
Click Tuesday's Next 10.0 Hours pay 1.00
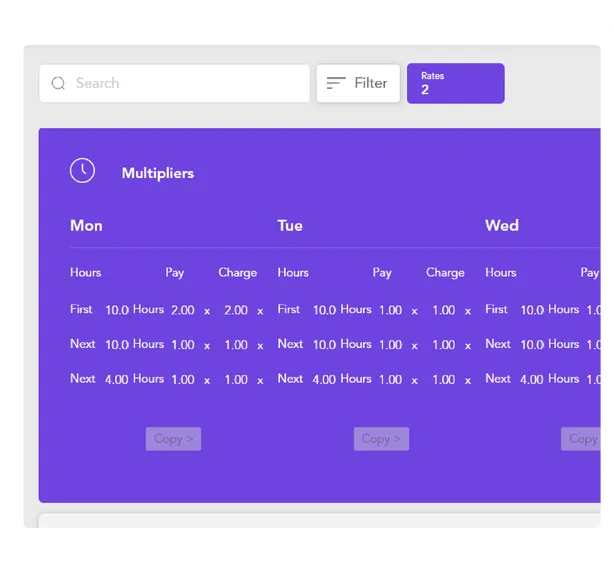(390, 345)
